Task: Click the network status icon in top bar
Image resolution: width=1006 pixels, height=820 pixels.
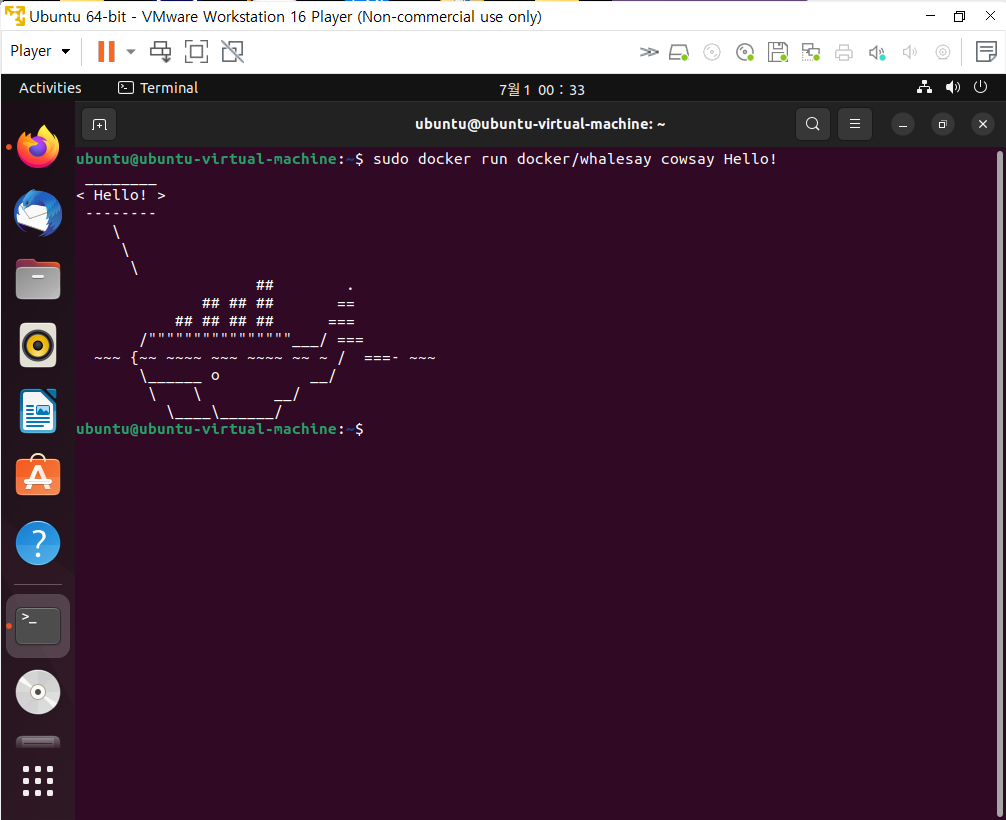Action: pyautogui.click(x=925, y=87)
